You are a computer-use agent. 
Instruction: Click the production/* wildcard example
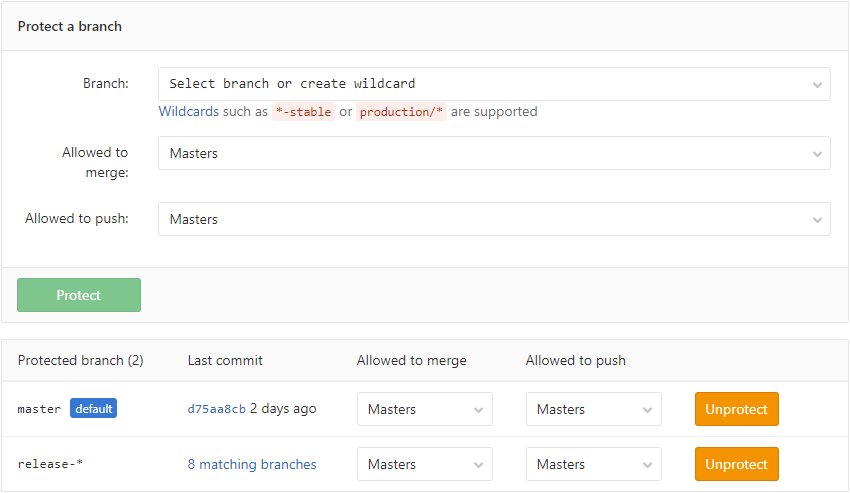(x=401, y=112)
